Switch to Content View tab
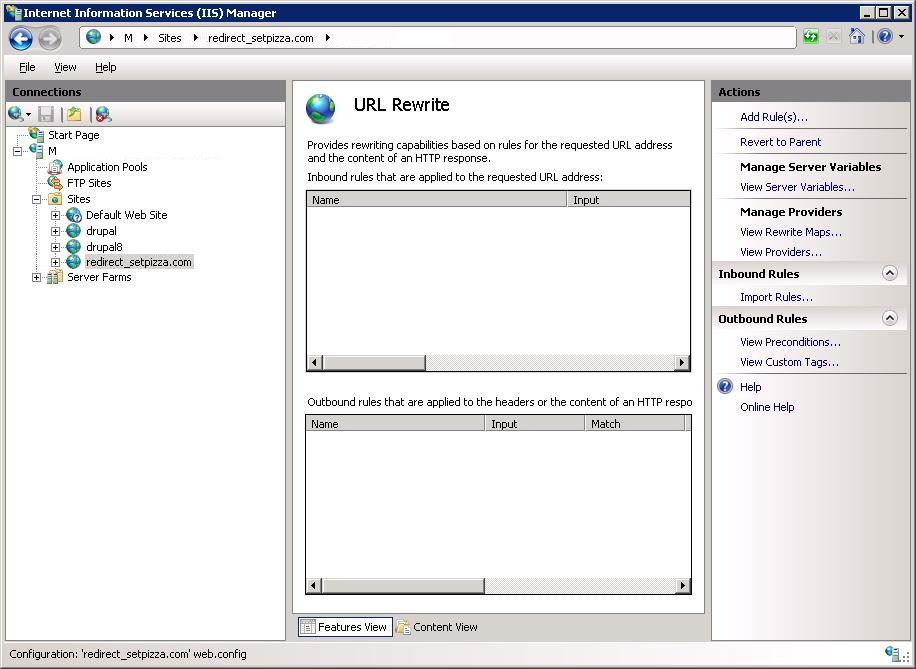The height and width of the screenshot is (669, 916). click(x=437, y=627)
